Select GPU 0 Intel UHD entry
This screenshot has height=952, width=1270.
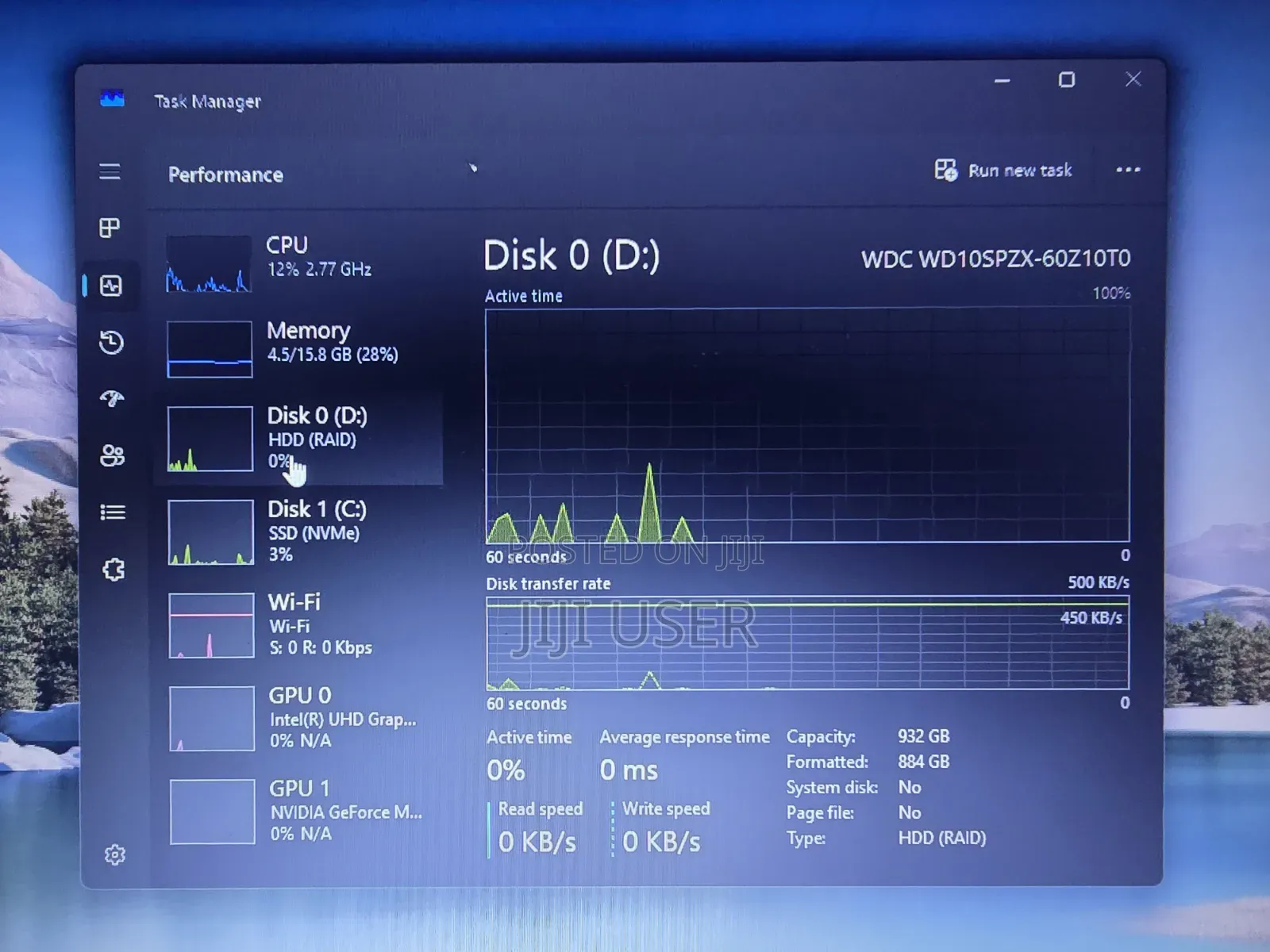pyautogui.click(x=299, y=718)
